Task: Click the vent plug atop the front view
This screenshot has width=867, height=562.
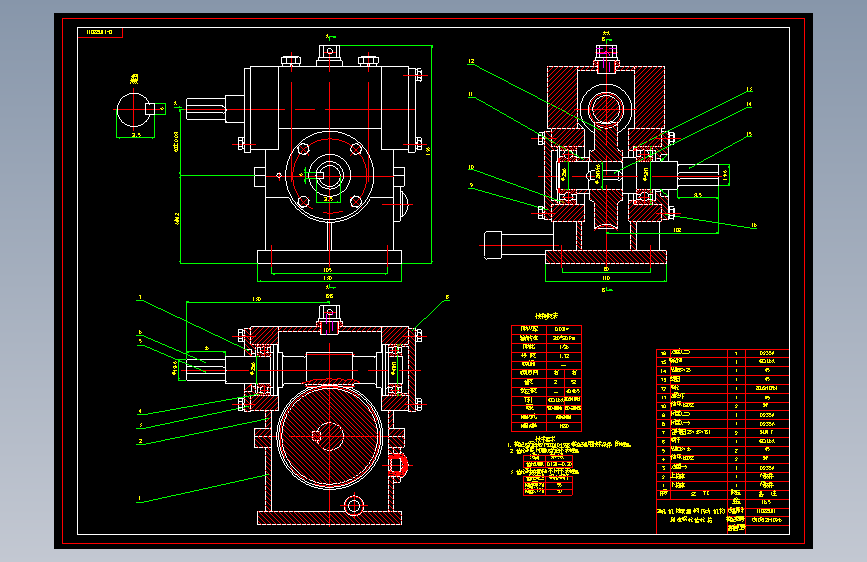Action: (x=330, y=55)
